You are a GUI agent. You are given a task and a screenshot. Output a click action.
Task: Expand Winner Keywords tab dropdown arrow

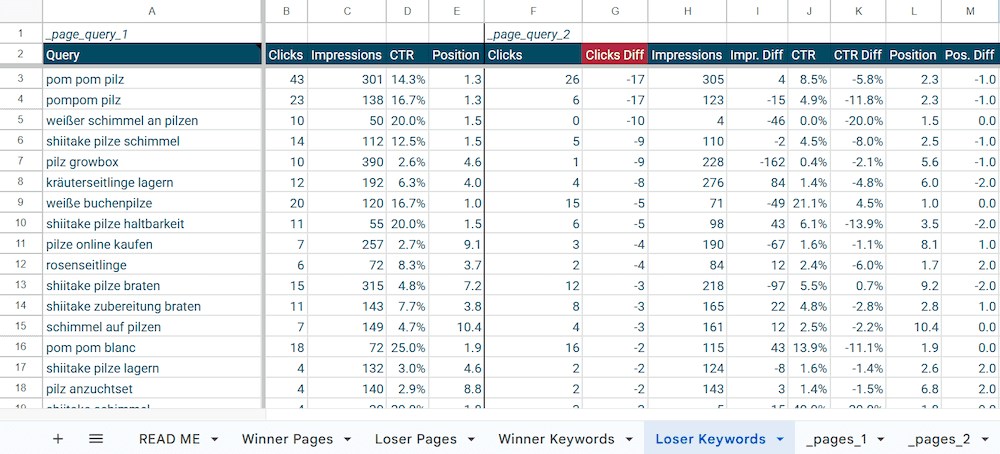(629, 439)
